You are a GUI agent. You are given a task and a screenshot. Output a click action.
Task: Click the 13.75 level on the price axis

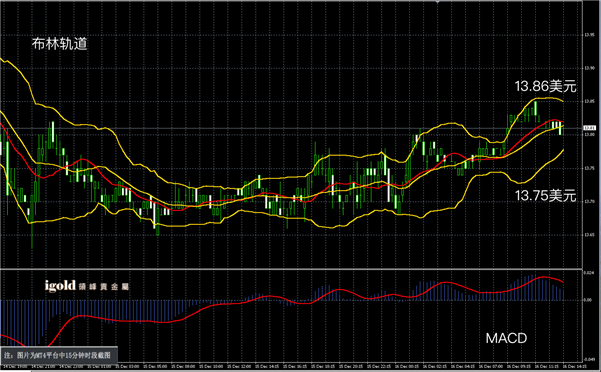pos(589,168)
